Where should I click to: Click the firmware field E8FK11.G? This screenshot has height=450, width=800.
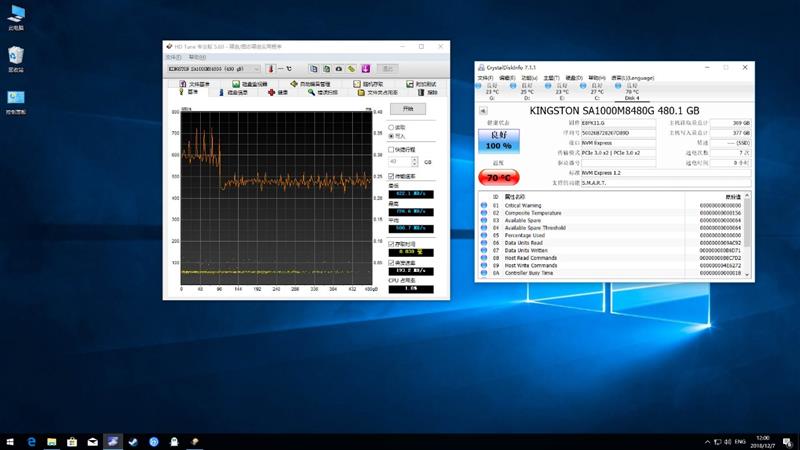(x=618, y=123)
